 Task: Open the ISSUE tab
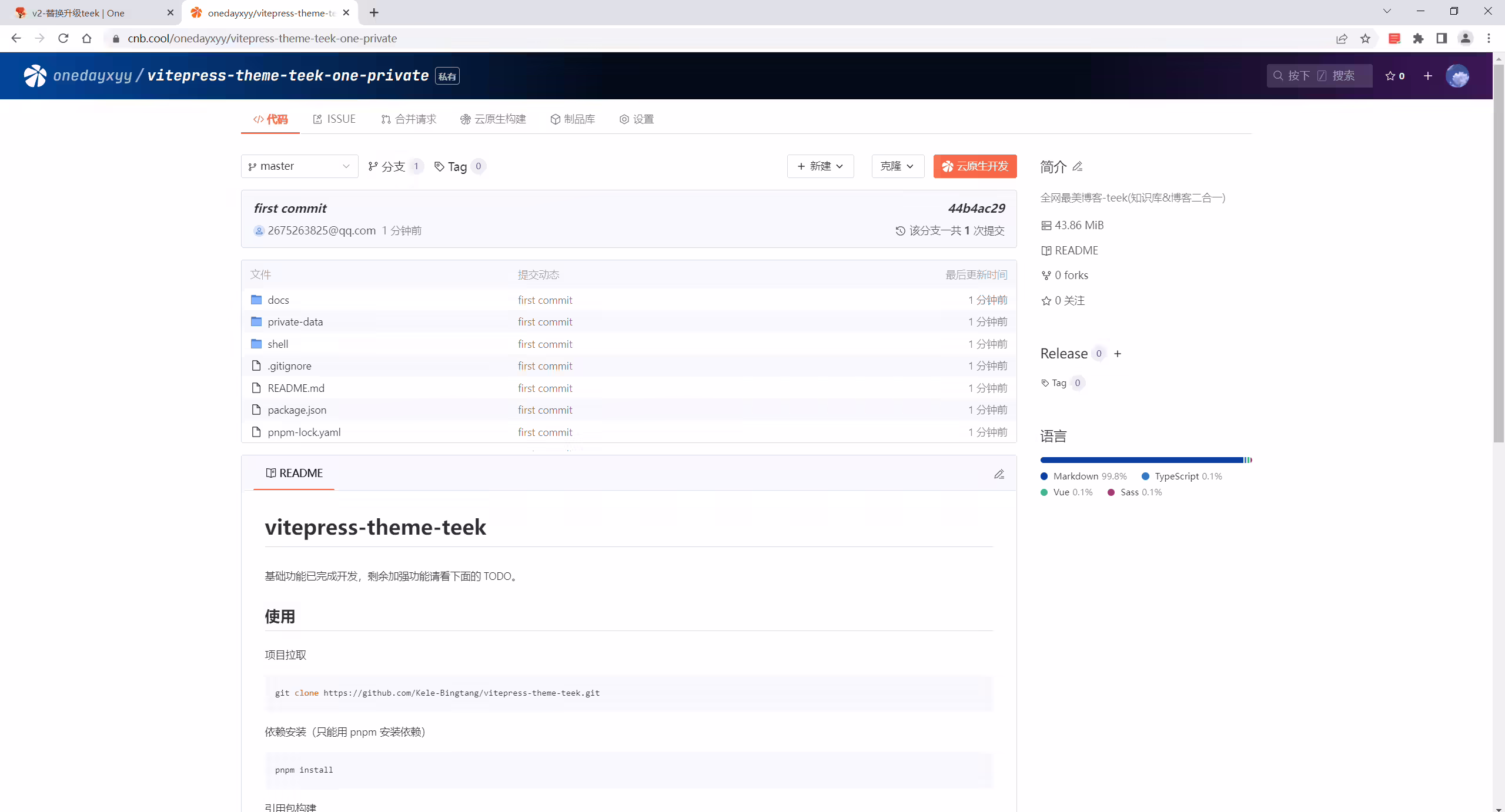coord(334,119)
